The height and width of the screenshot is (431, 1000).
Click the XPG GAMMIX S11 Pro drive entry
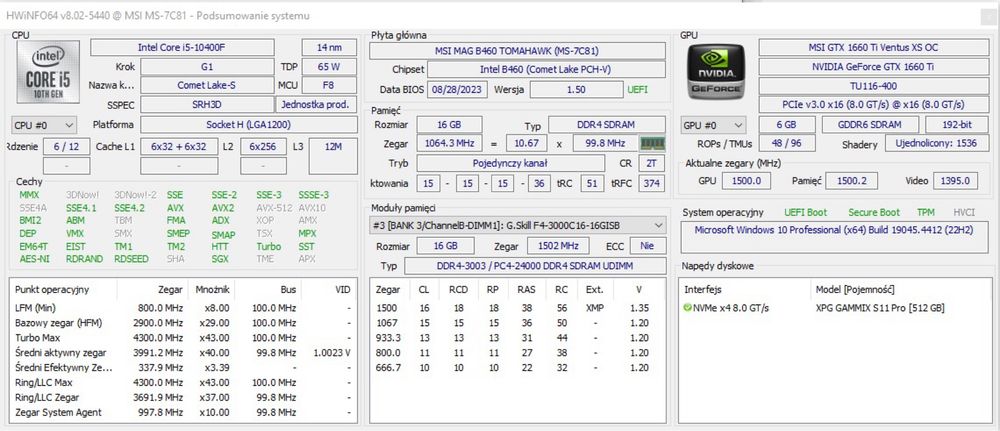tap(880, 308)
